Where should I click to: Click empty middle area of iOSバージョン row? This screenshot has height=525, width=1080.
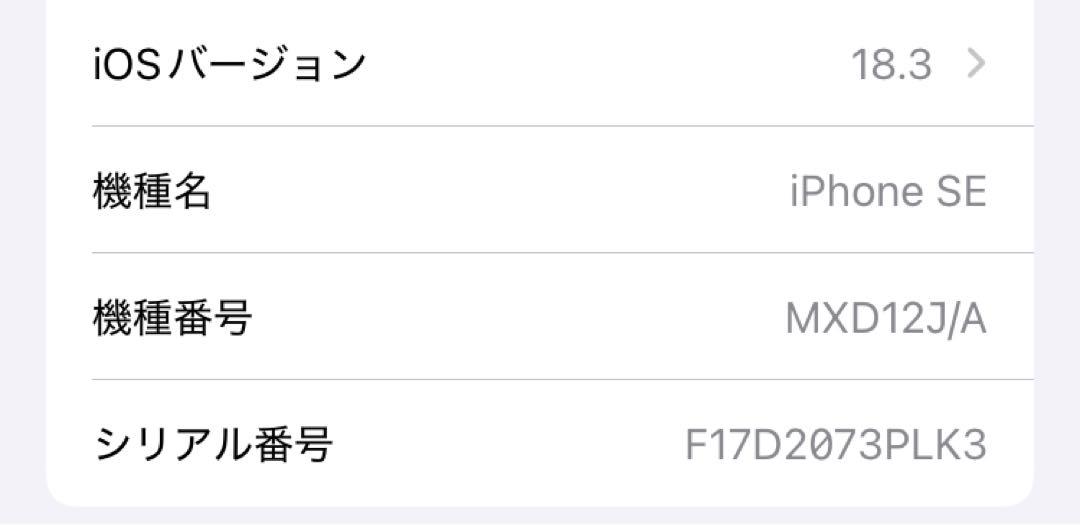click(x=606, y=65)
